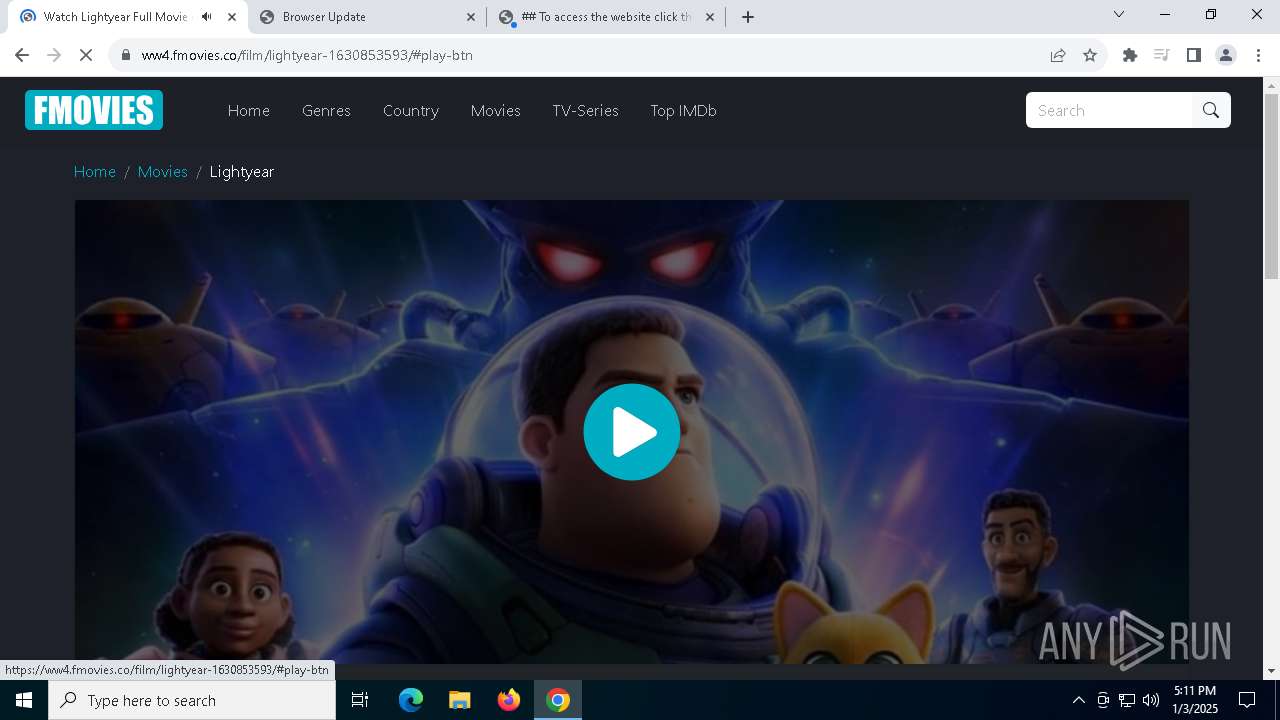The width and height of the screenshot is (1280, 720).
Task: Minimize the Chrome window
Action: tap(1165, 14)
